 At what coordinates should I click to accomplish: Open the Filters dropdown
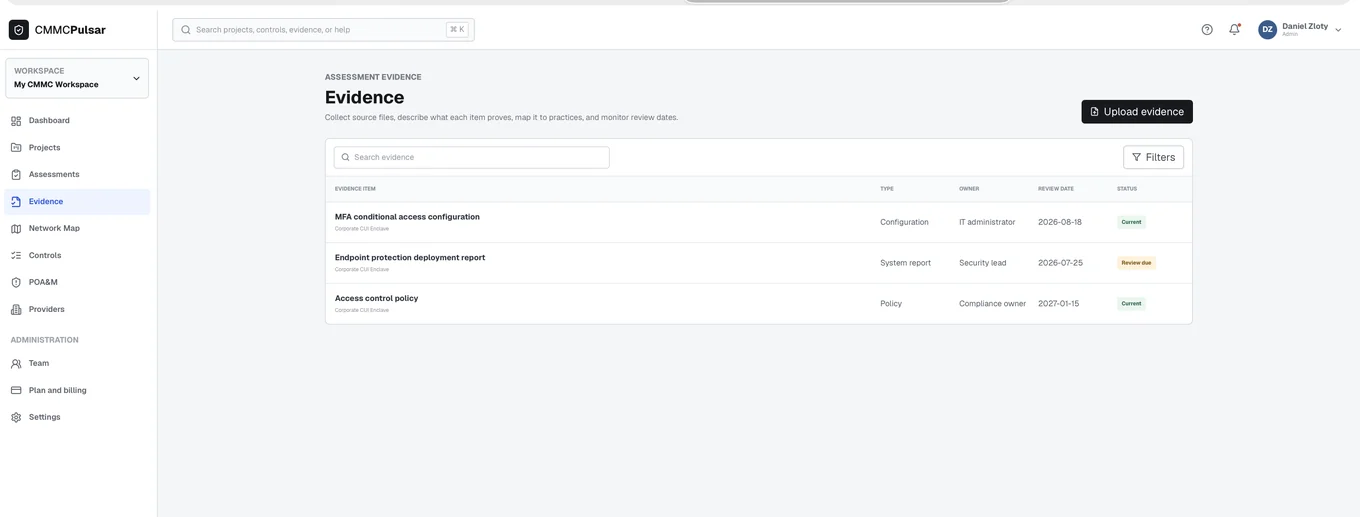tap(1153, 158)
